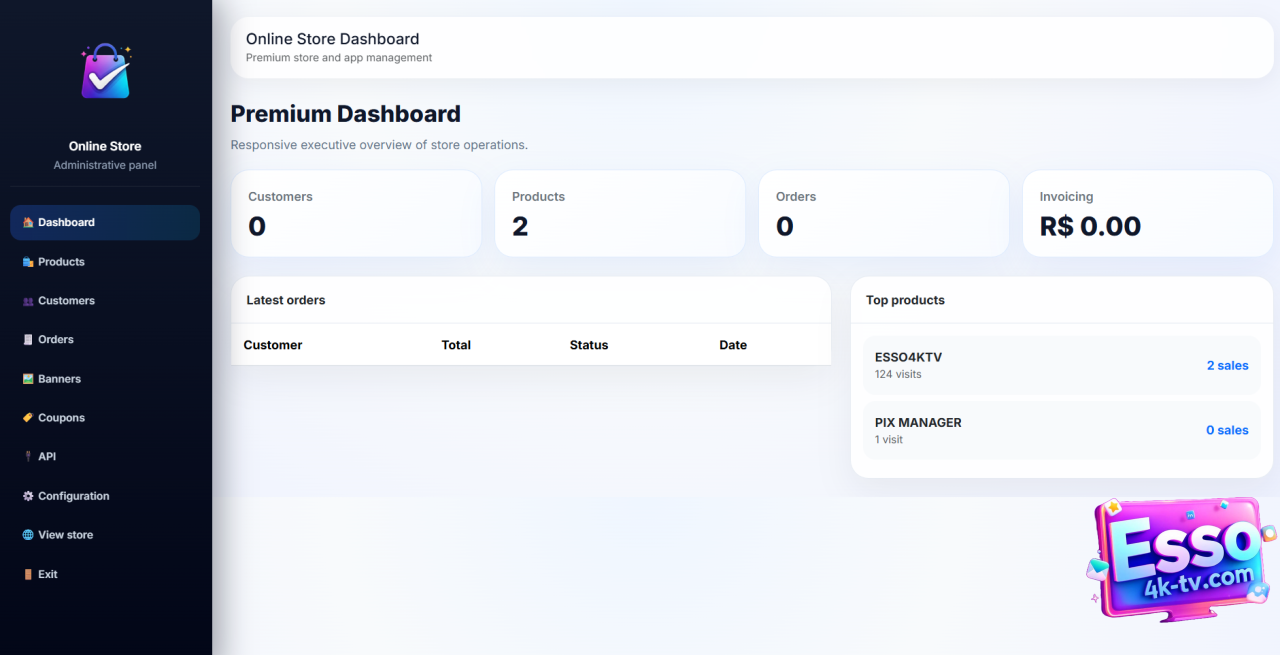The height and width of the screenshot is (655, 1280).
Task: Click the Banners picture icon in sidebar
Action: pyautogui.click(x=28, y=379)
